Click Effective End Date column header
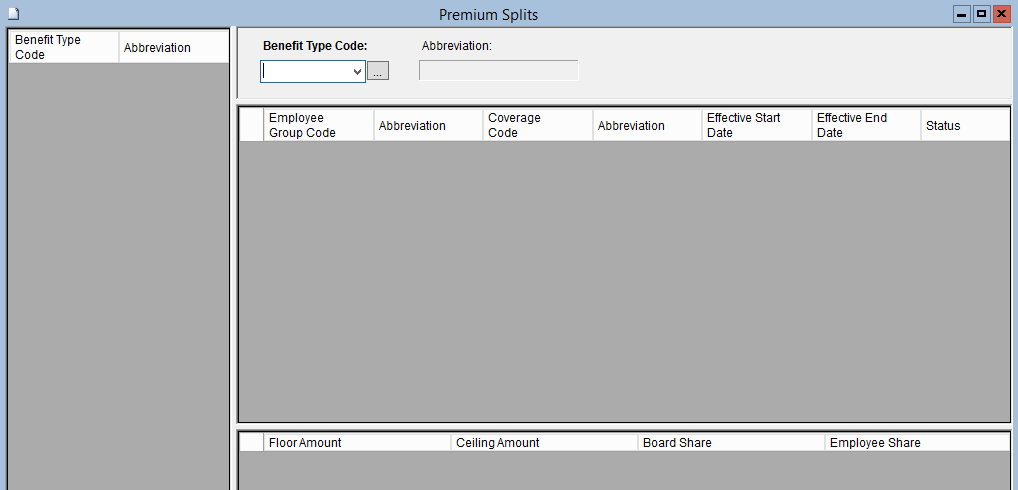The image size is (1018, 490). pos(865,125)
